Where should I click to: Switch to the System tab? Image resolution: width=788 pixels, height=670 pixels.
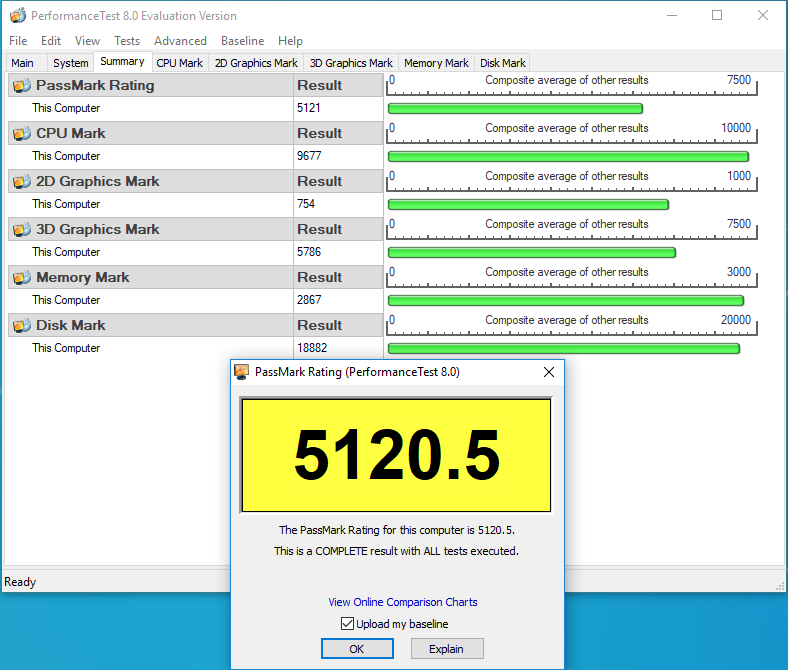[x=71, y=63]
